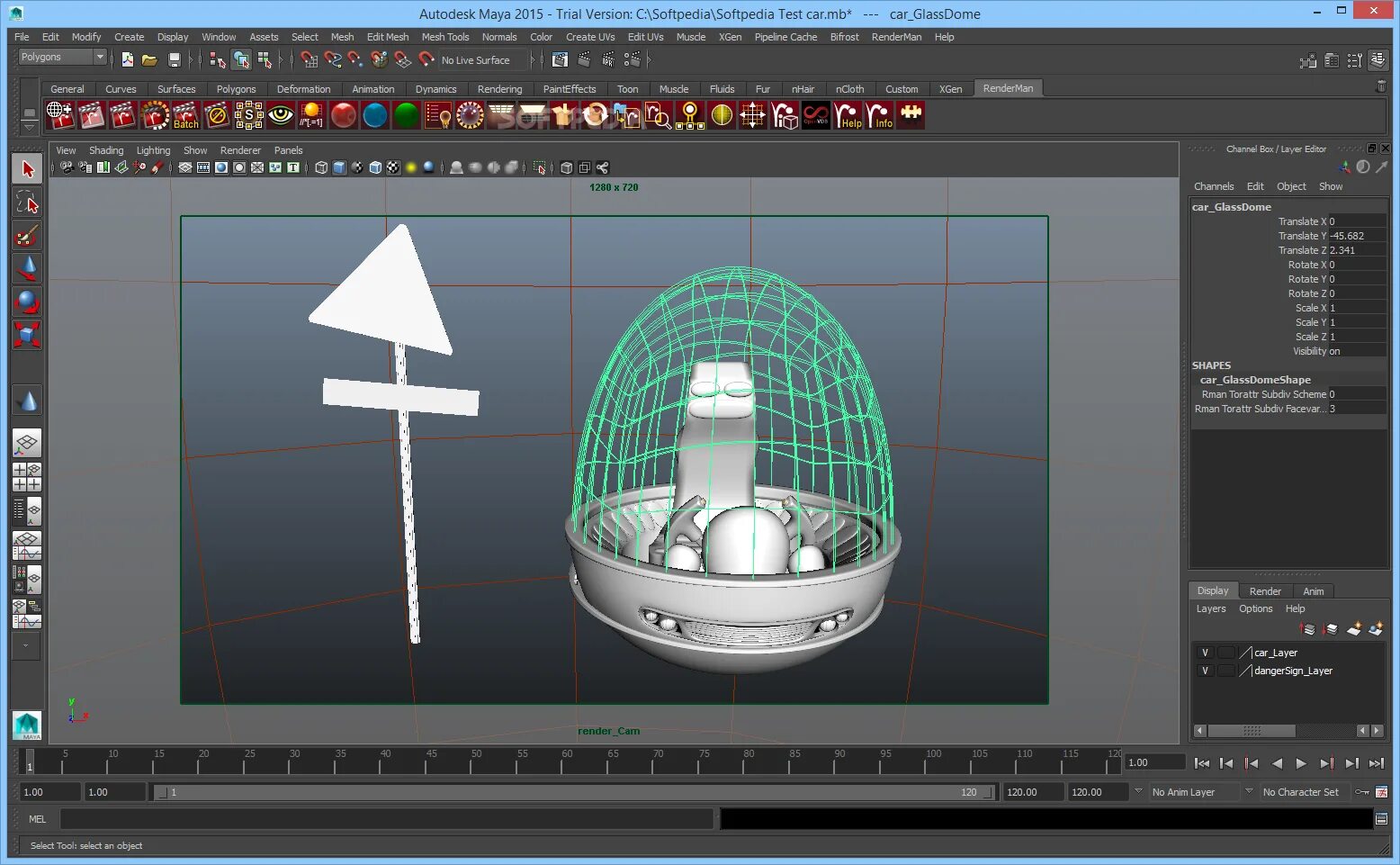
Task: Go to end of playback range
Action: pos(1377,763)
